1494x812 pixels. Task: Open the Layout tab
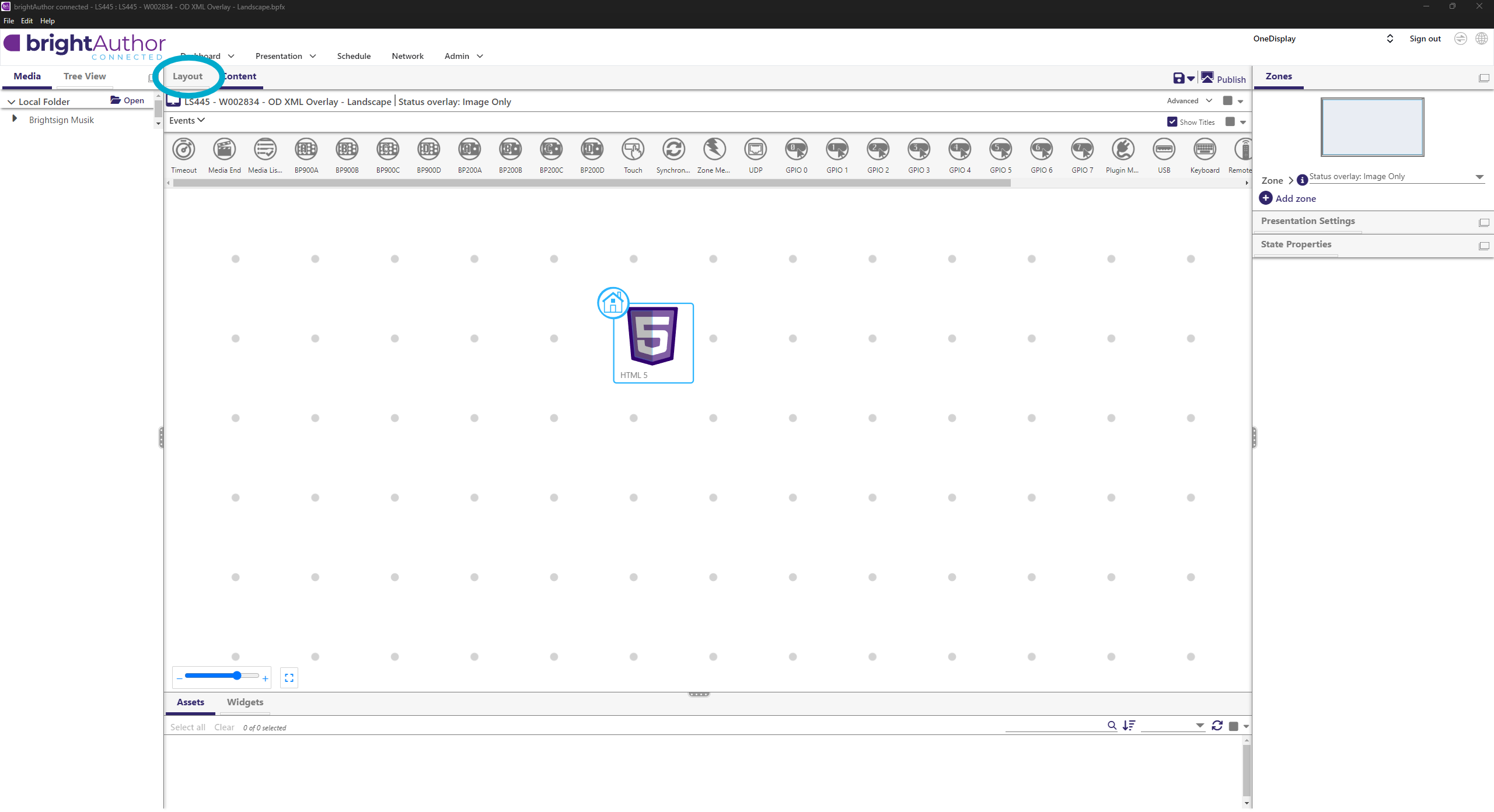[x=187, y=76]
